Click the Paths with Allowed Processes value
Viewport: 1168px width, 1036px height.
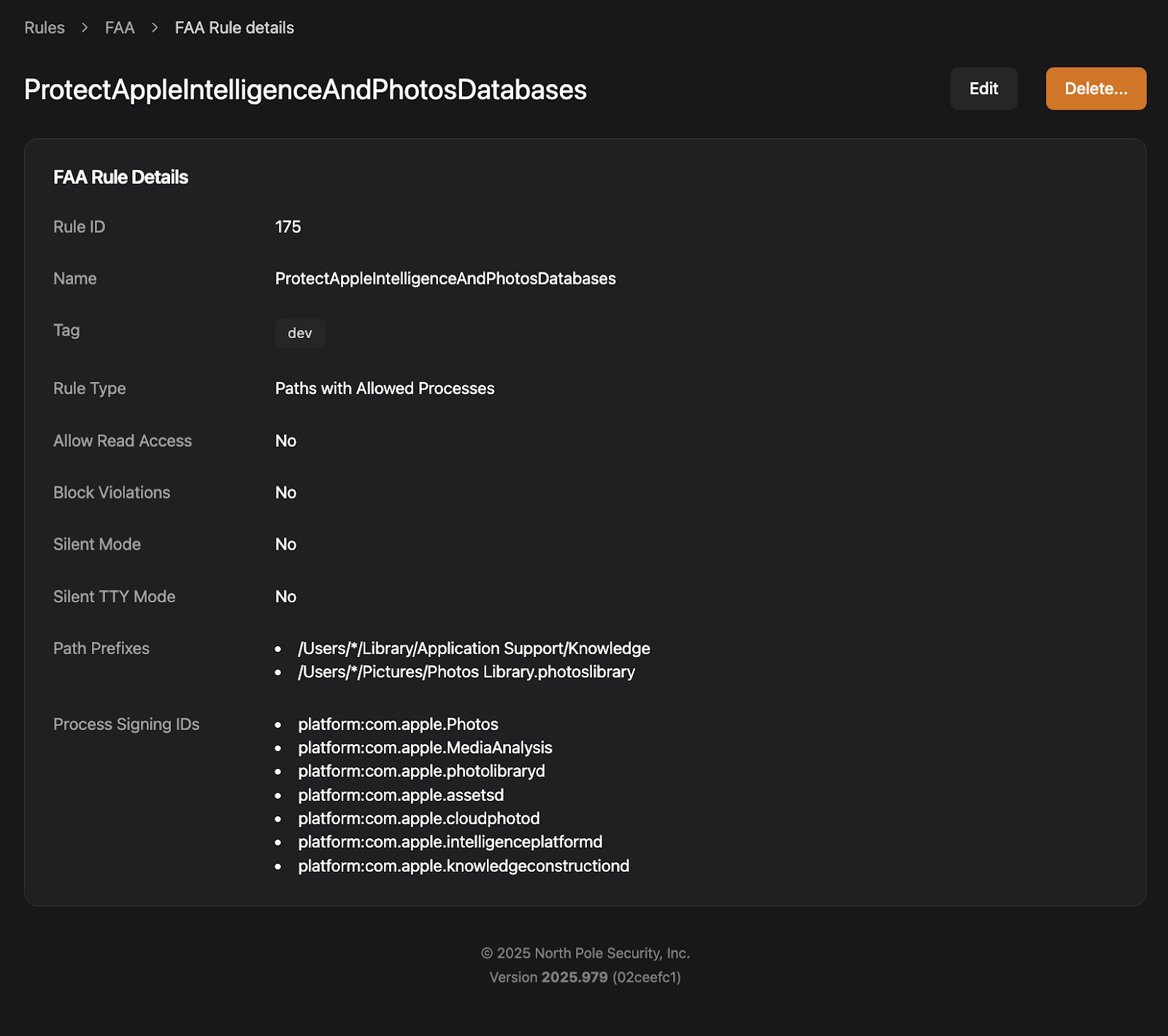(x=384, y=388)
